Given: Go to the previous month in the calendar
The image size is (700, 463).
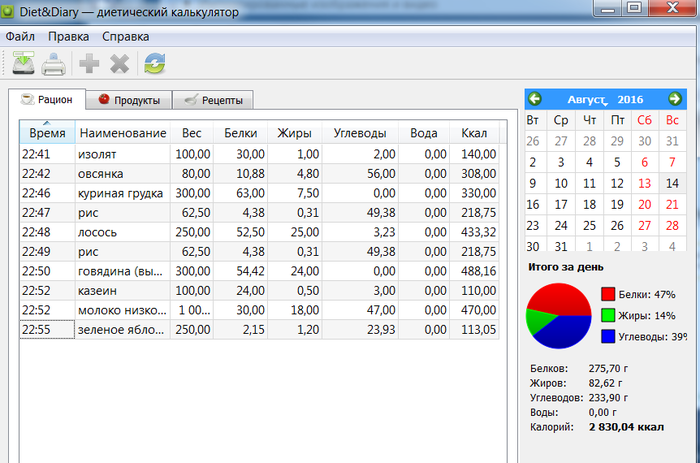Looking at the screenshot, I should coord(535,99).
